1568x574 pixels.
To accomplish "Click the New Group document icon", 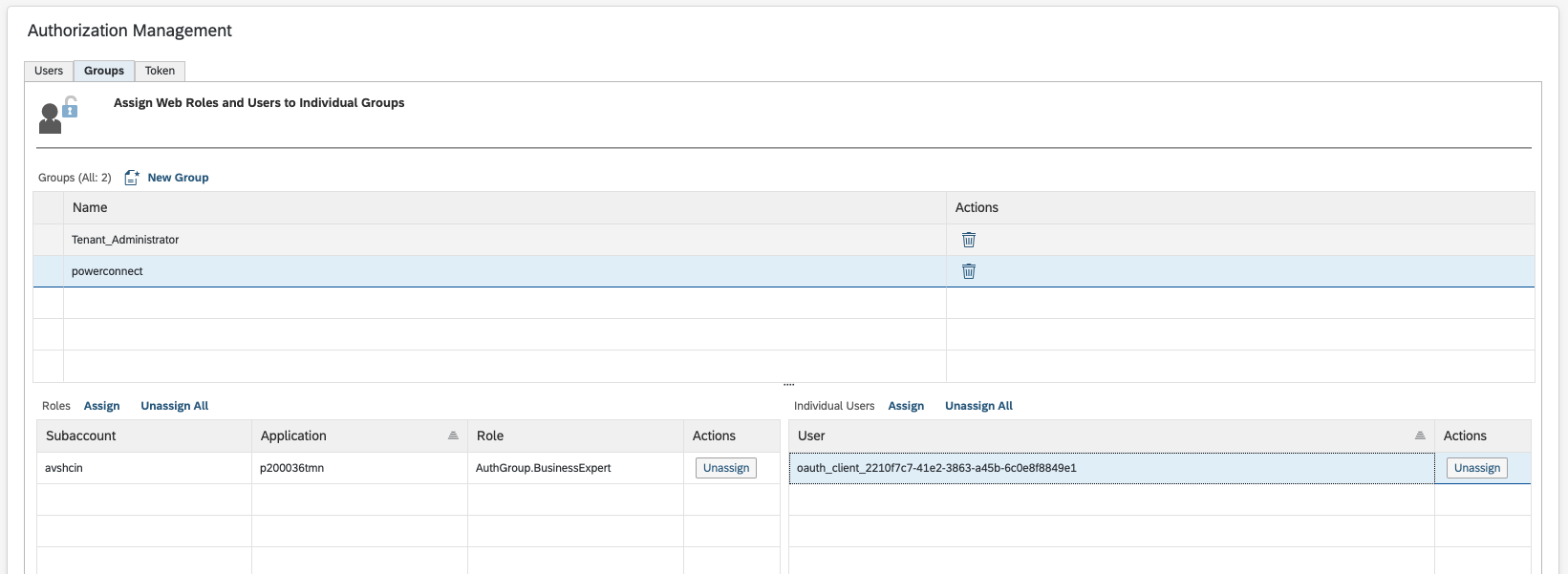I will [x=132, y=178].
